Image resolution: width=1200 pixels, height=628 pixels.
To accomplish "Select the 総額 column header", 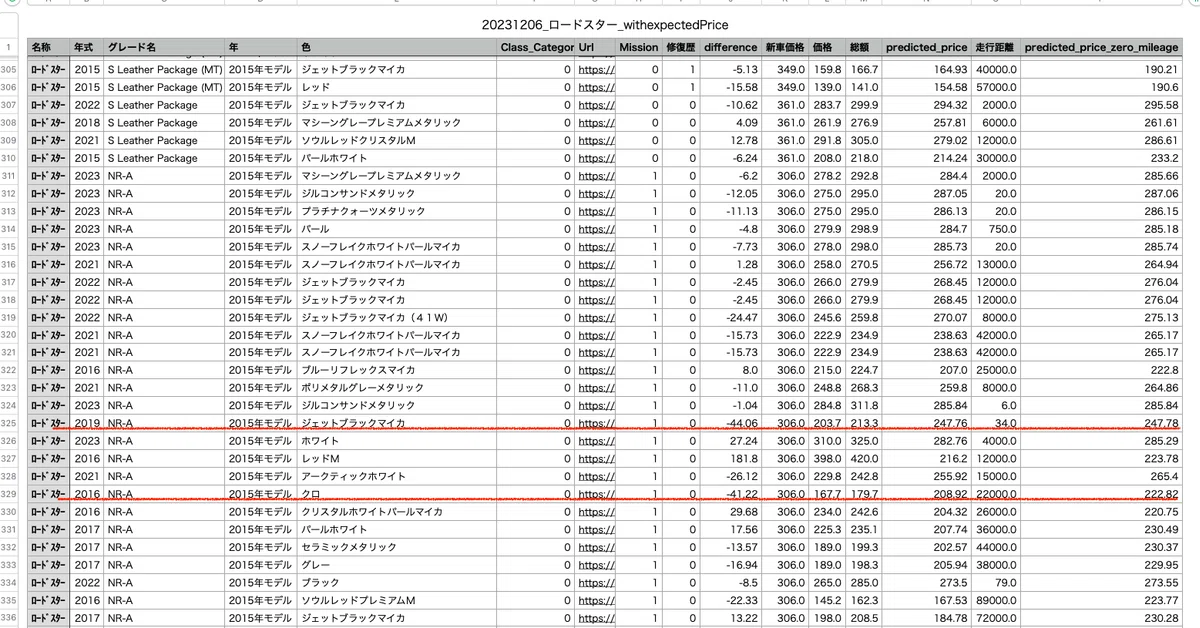I will tap(862, 47).
